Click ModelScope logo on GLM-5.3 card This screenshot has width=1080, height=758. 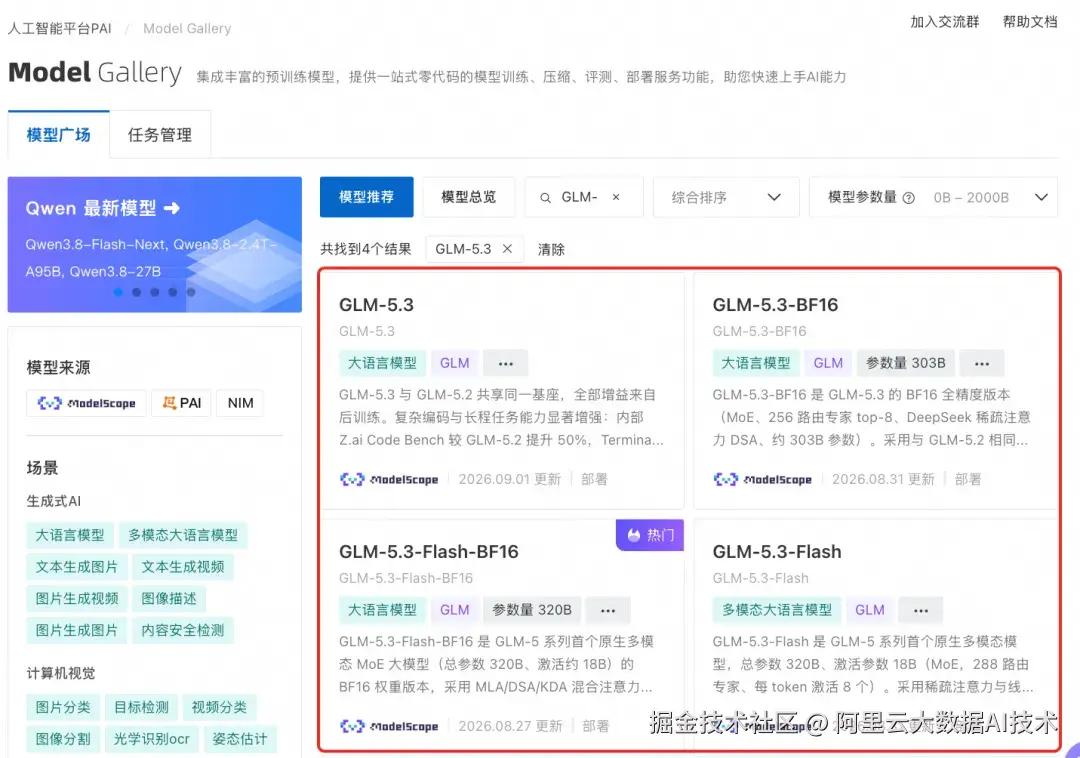coord(389,479)
